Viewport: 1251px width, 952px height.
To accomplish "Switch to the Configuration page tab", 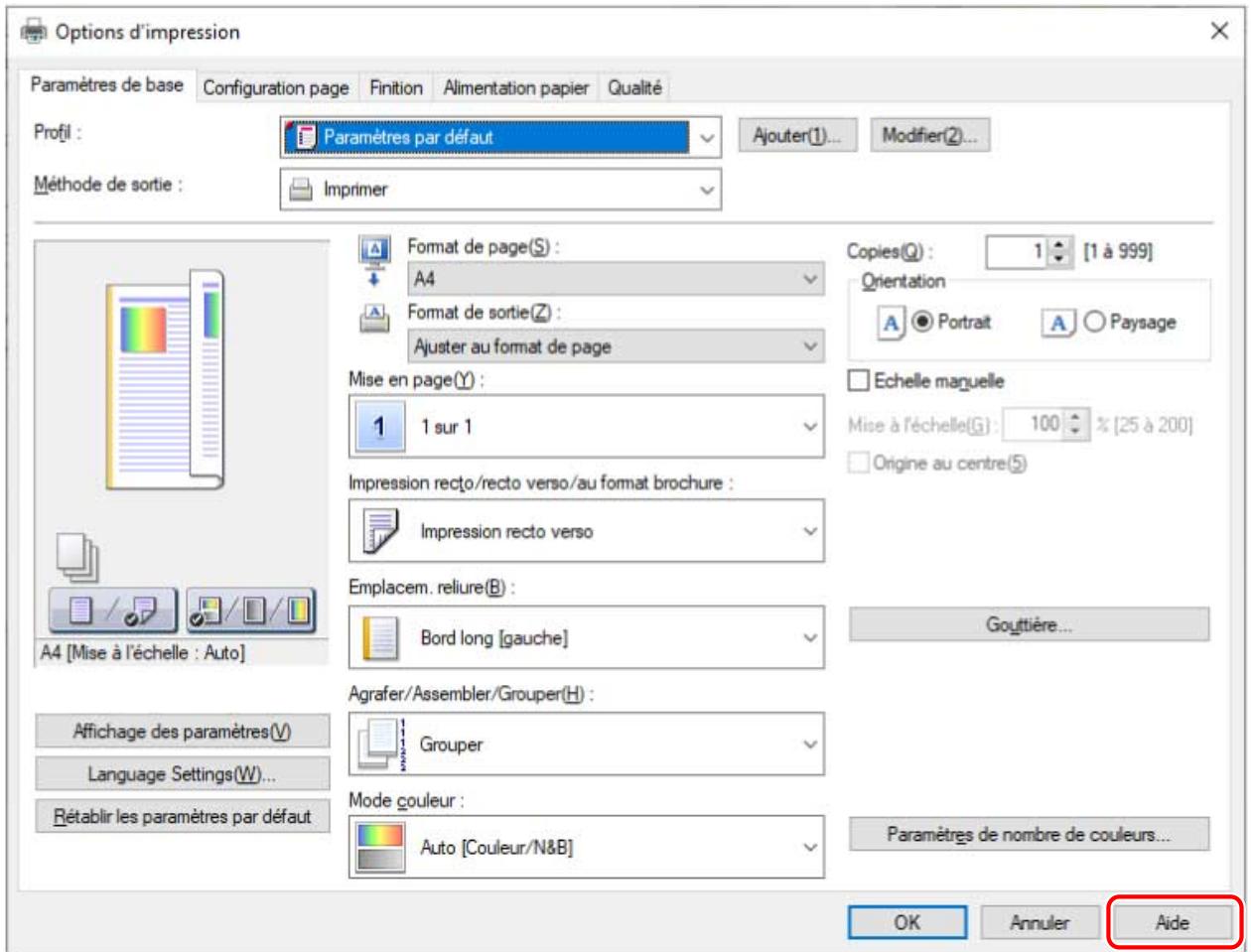I will 276,87.
